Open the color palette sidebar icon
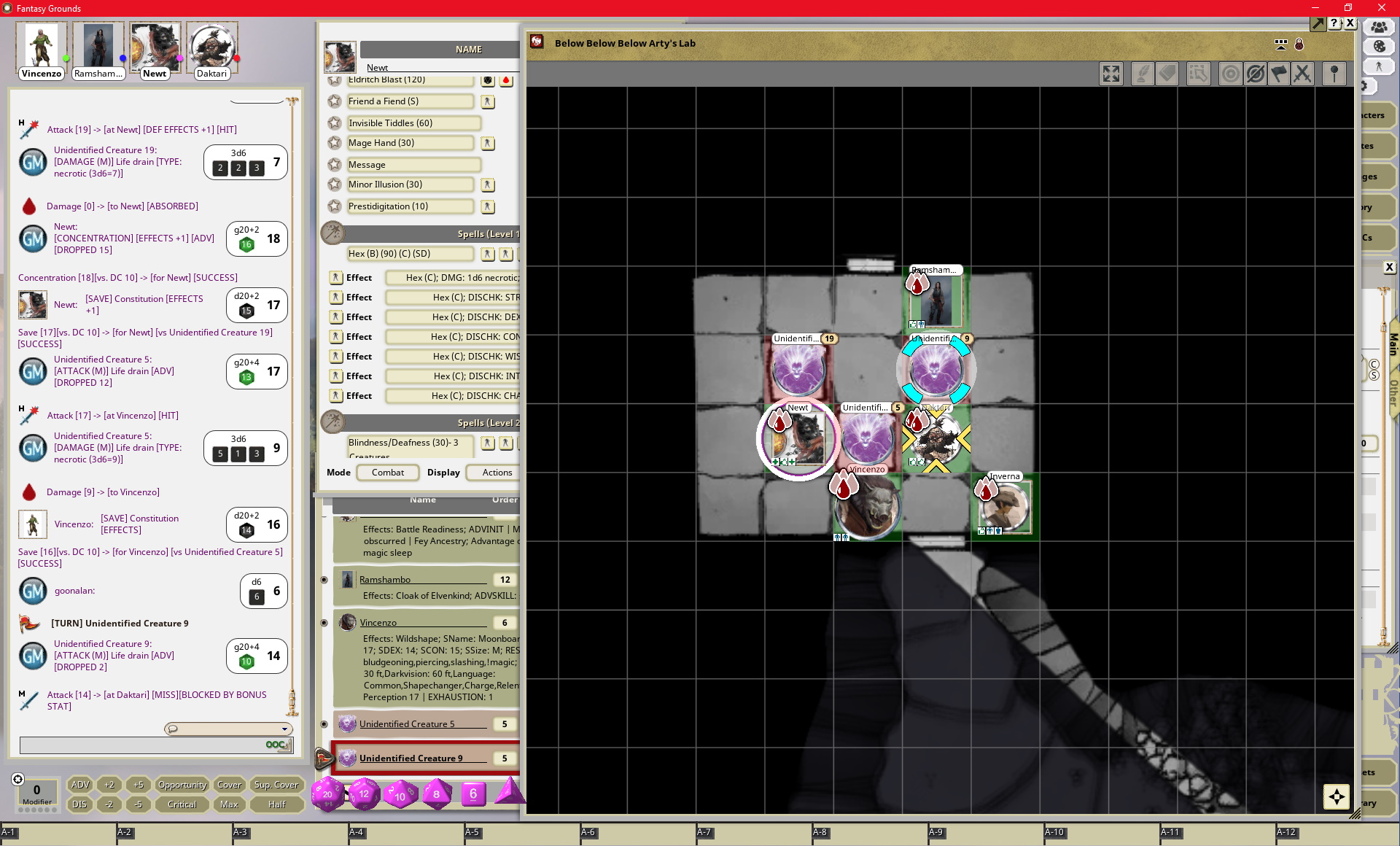 (1379, 46)
